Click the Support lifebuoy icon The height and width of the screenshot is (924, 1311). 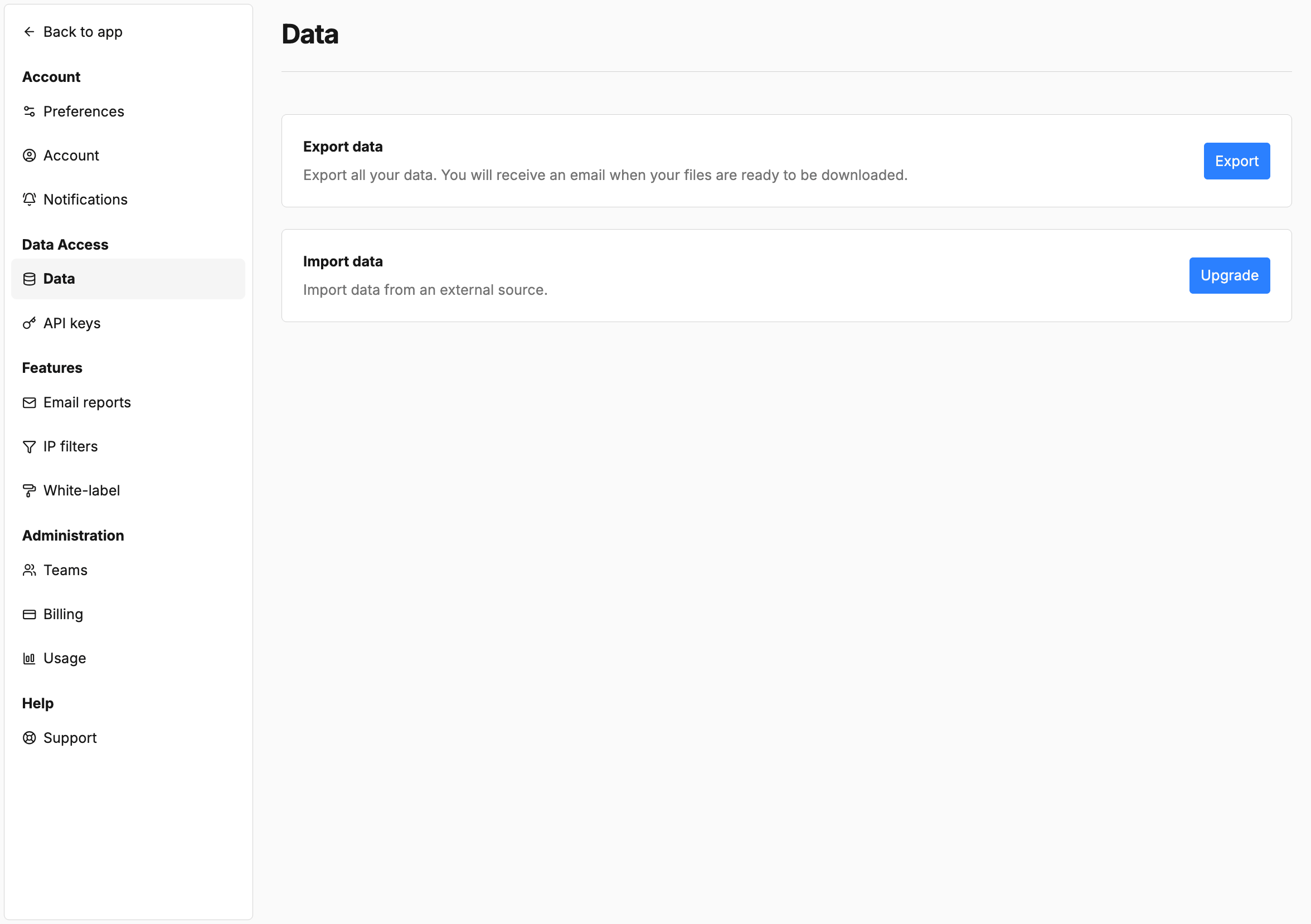click(x=29, y=738)
